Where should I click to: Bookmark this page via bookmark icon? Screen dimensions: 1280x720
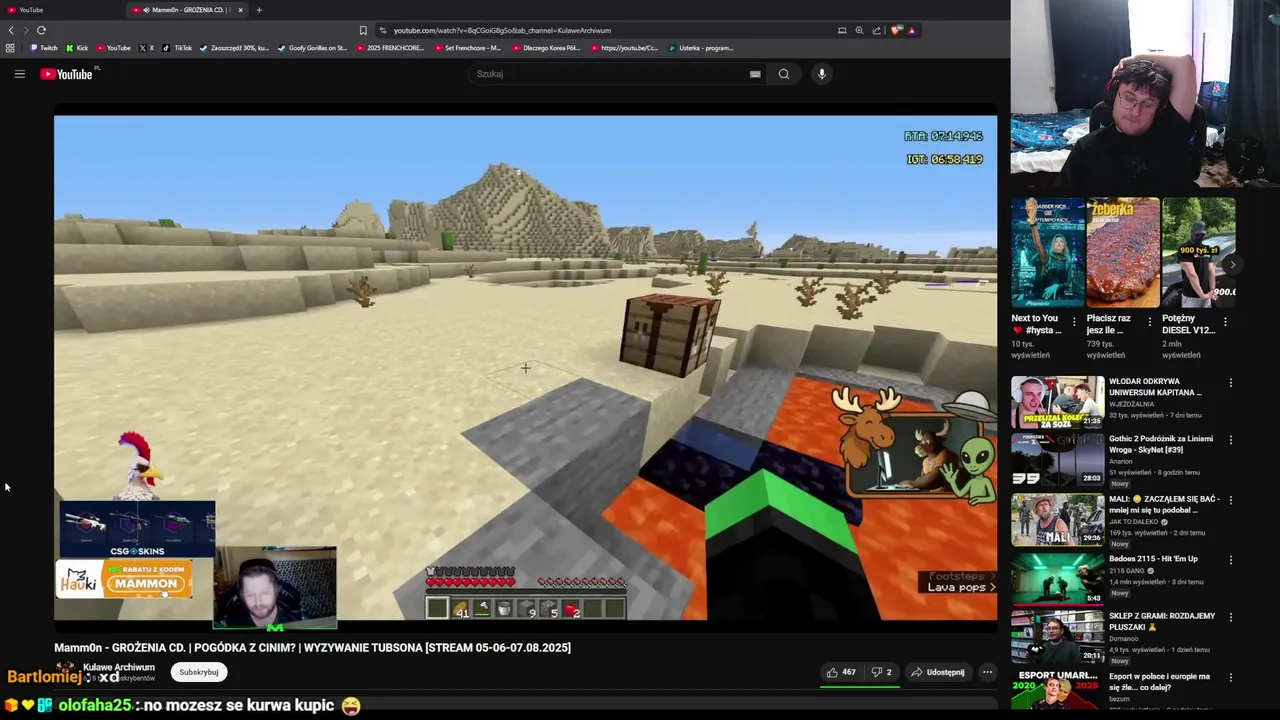tap(363, 30)
